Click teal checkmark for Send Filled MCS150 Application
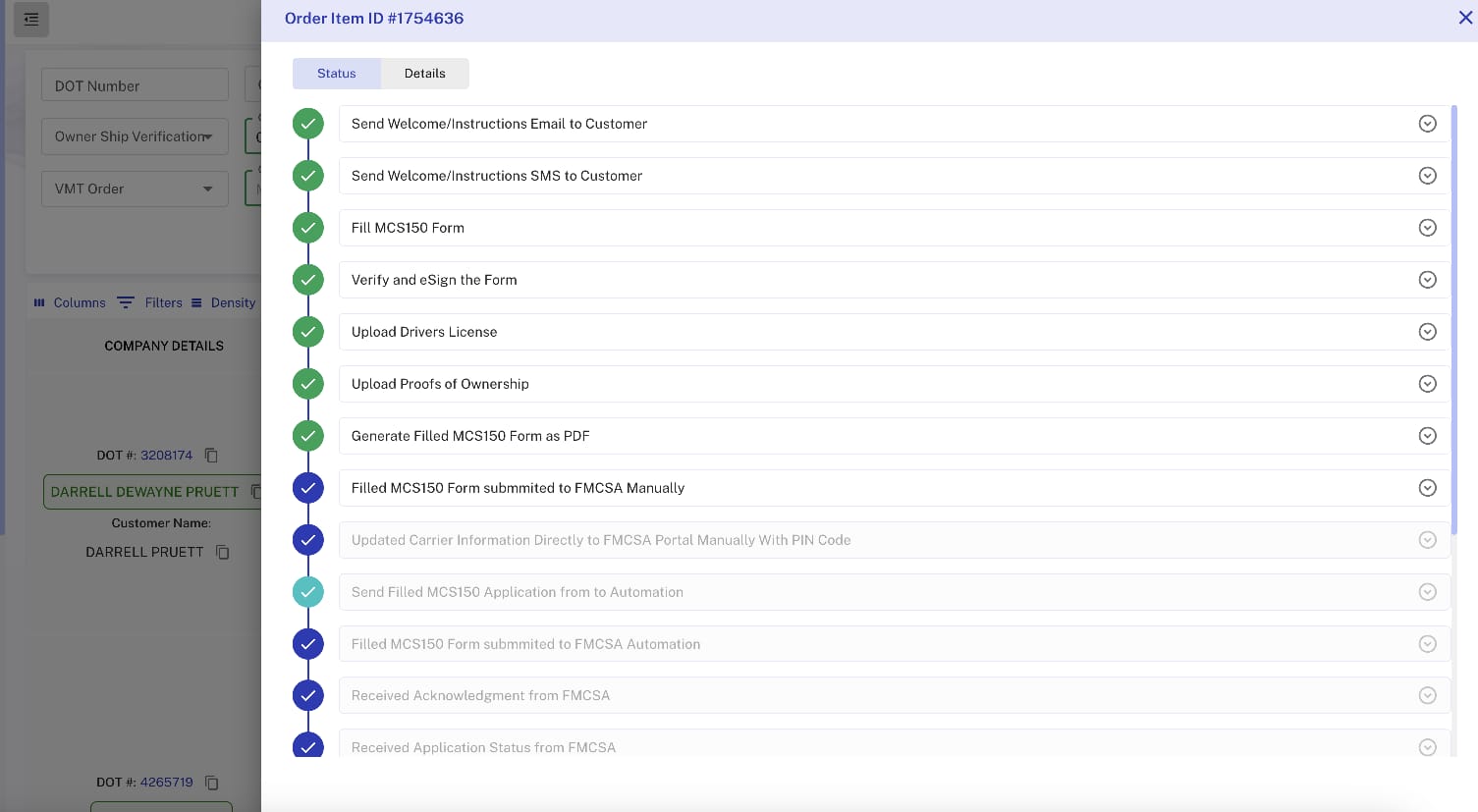The image size is (1478, 812). click(x=308, y=592)
